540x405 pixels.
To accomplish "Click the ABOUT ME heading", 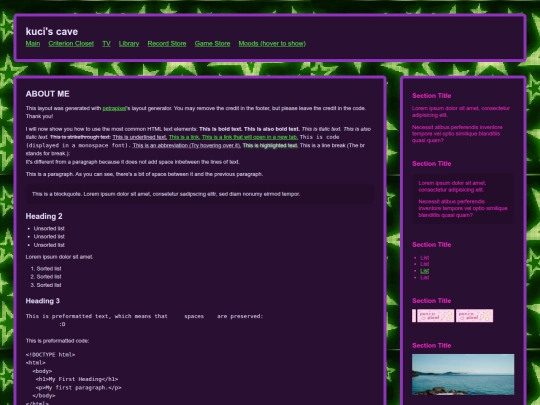I will 48,94.
